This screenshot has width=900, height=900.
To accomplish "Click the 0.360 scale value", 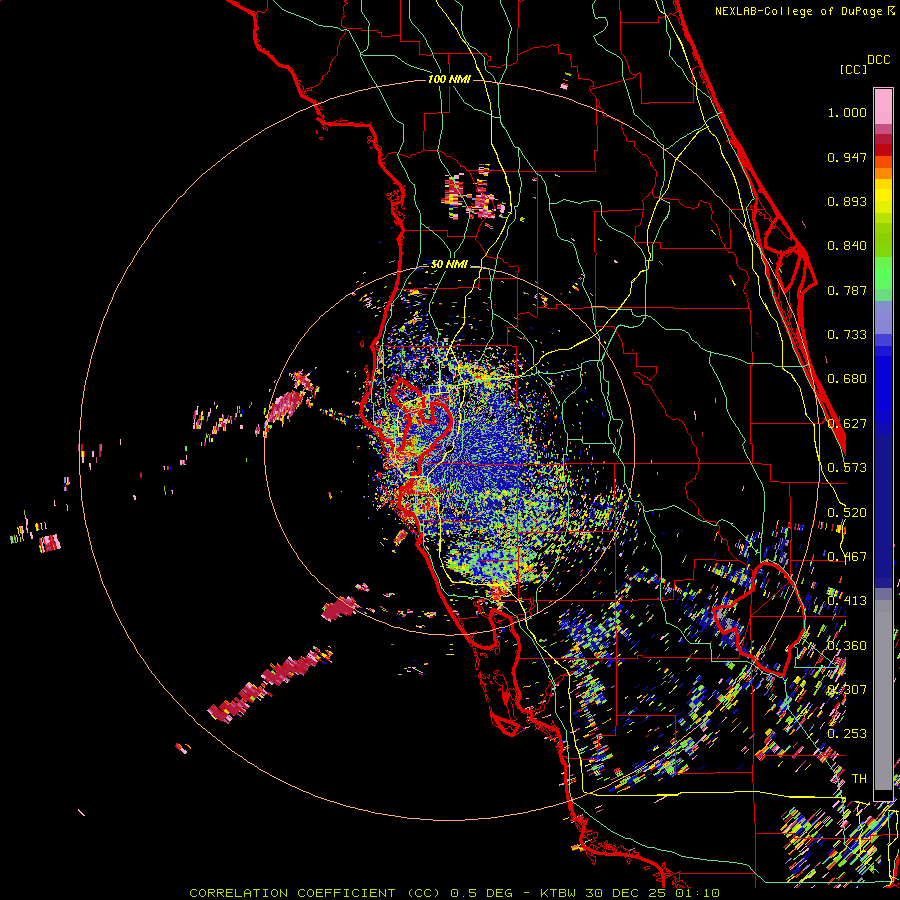I will pos(847,646).
